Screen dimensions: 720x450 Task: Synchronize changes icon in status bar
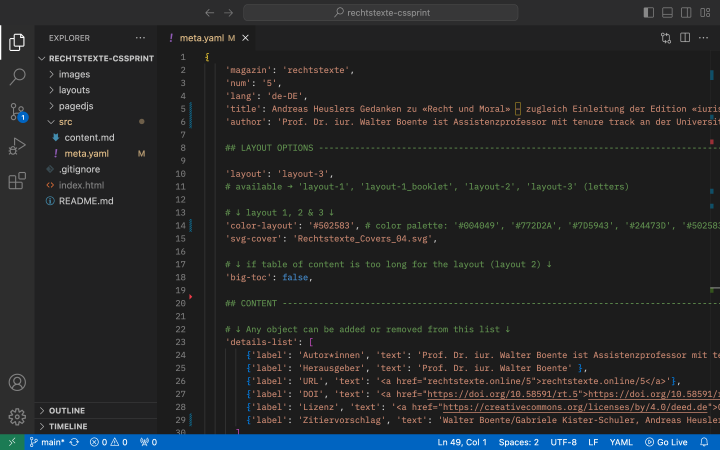(74, 442)
